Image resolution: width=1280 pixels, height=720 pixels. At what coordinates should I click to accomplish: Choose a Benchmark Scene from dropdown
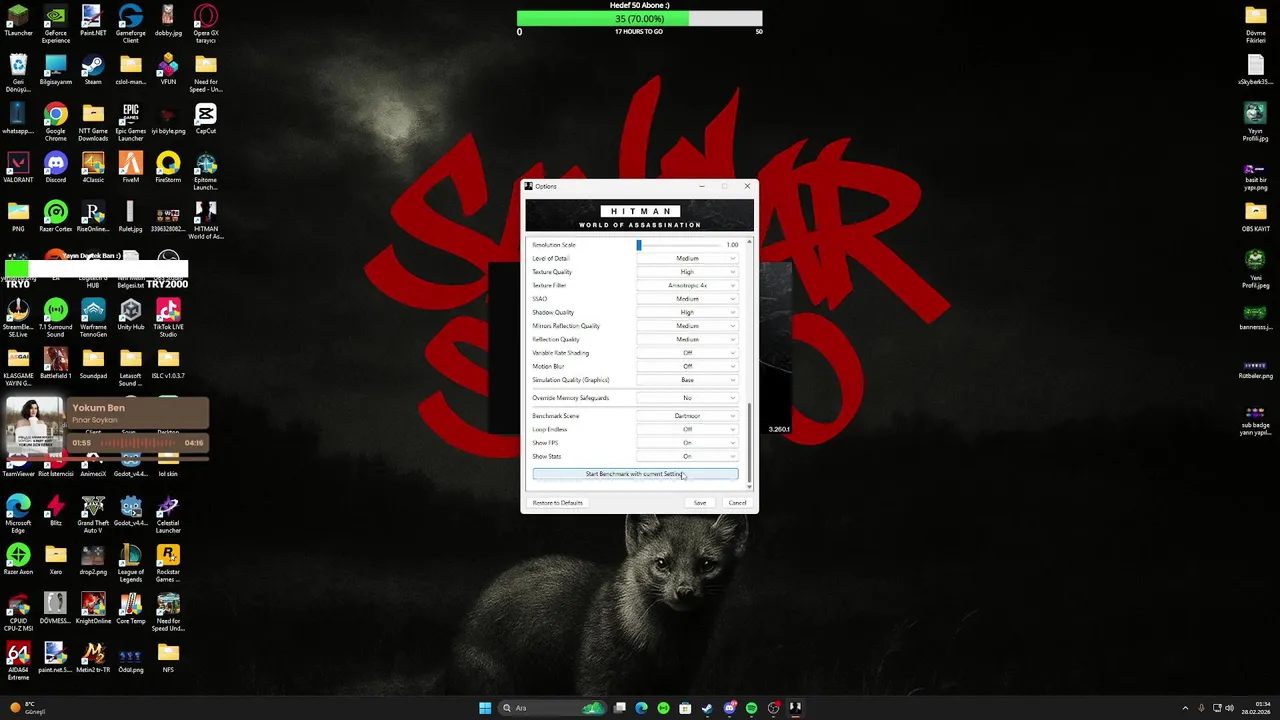[687, 416]
